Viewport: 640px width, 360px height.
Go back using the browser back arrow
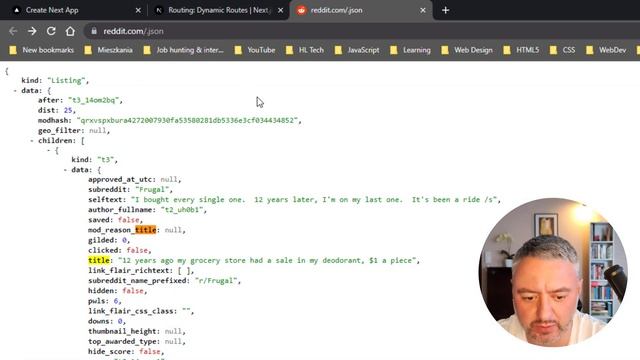pyautogui.click(x=13, y=31)
